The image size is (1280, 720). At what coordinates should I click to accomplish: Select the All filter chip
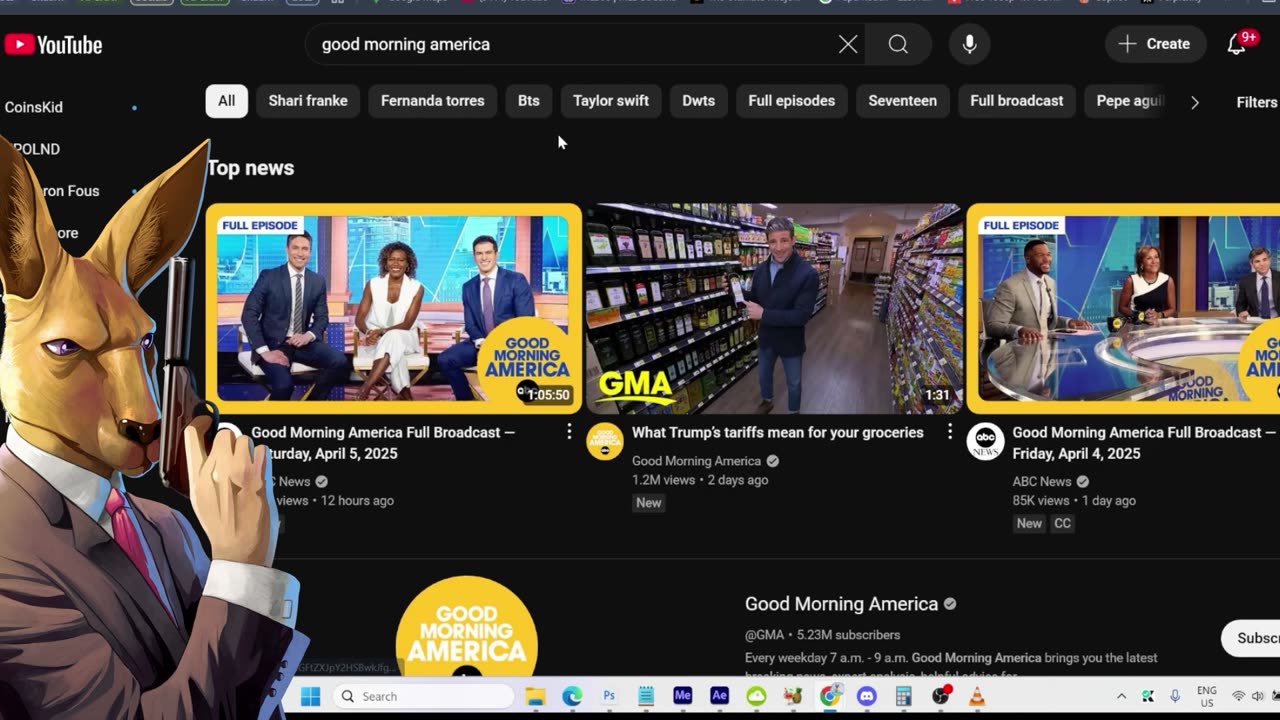[227, 101]
